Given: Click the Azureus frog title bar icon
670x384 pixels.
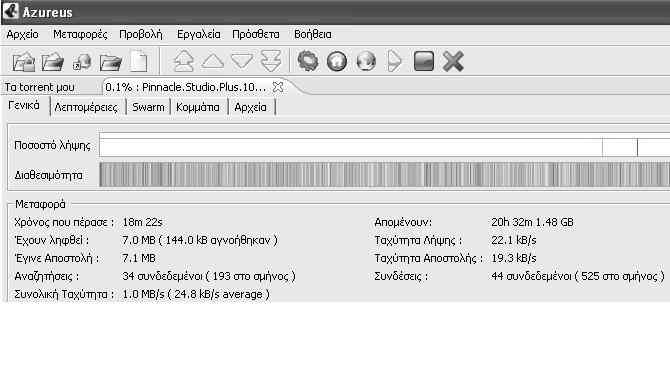Looking at the screenshot, I should point(10,11).
